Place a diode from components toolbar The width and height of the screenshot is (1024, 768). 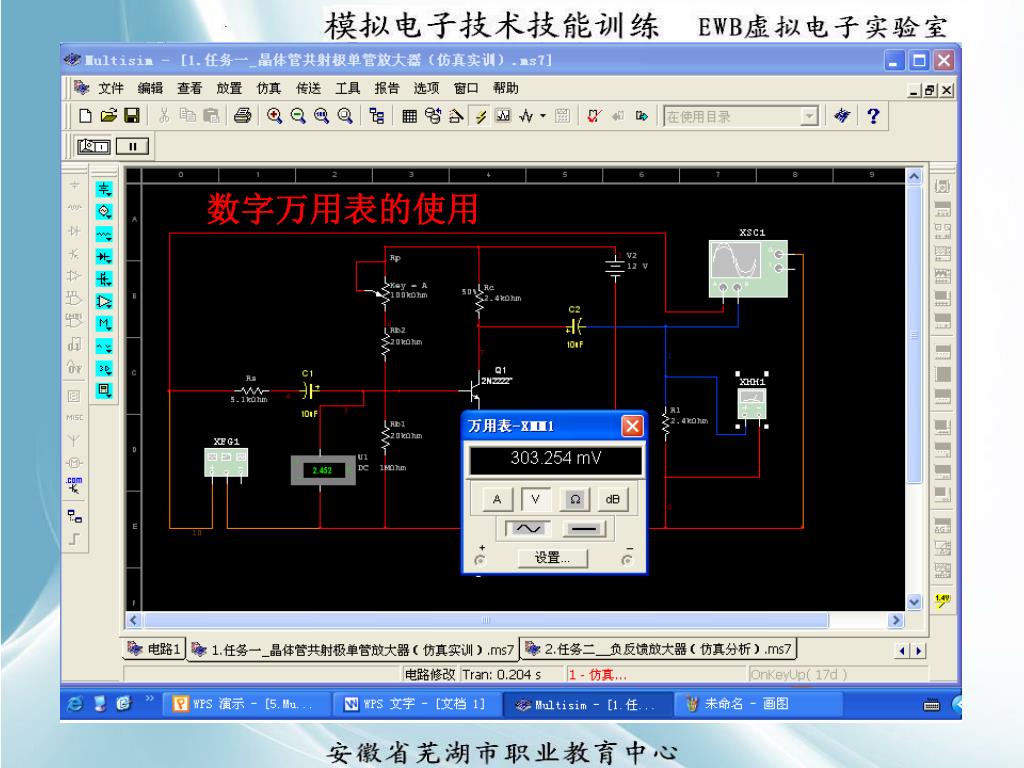104,257
